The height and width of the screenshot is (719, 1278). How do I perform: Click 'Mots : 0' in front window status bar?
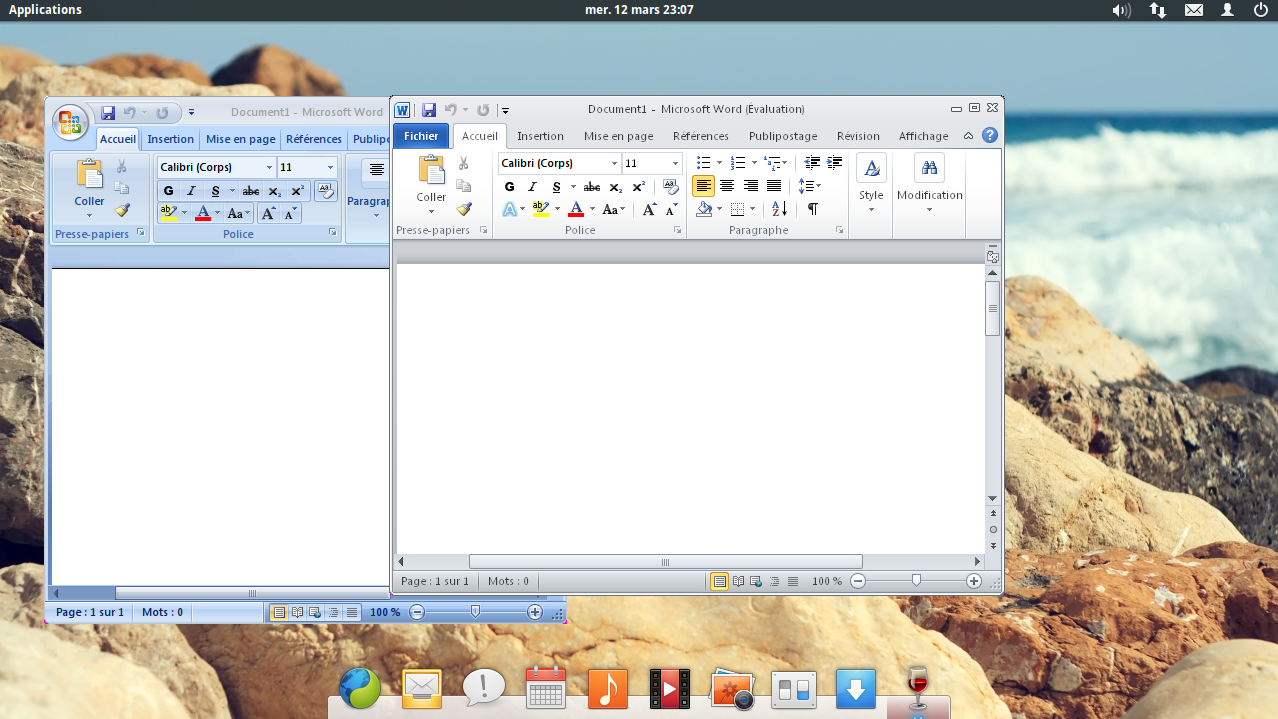[509, 581]
